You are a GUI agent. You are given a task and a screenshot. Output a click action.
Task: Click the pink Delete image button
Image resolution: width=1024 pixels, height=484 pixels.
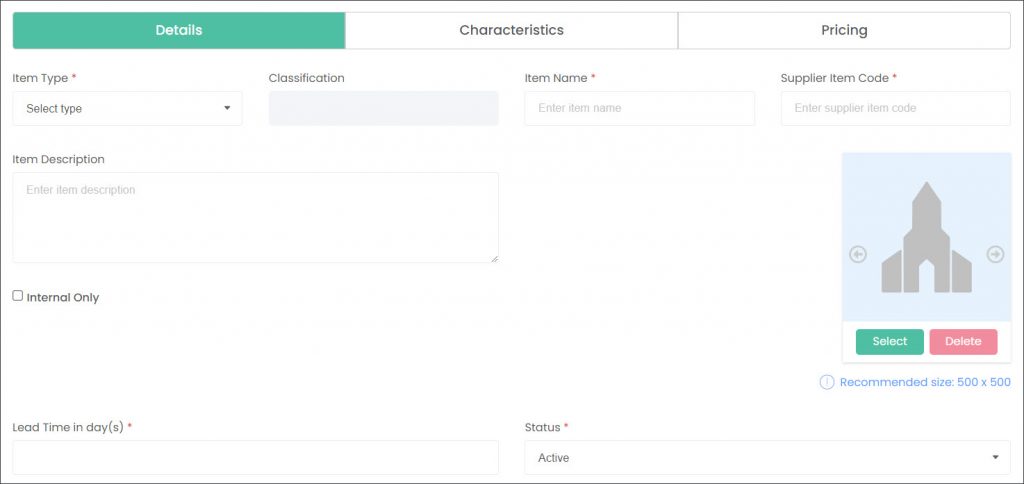[x=963, y=342]
